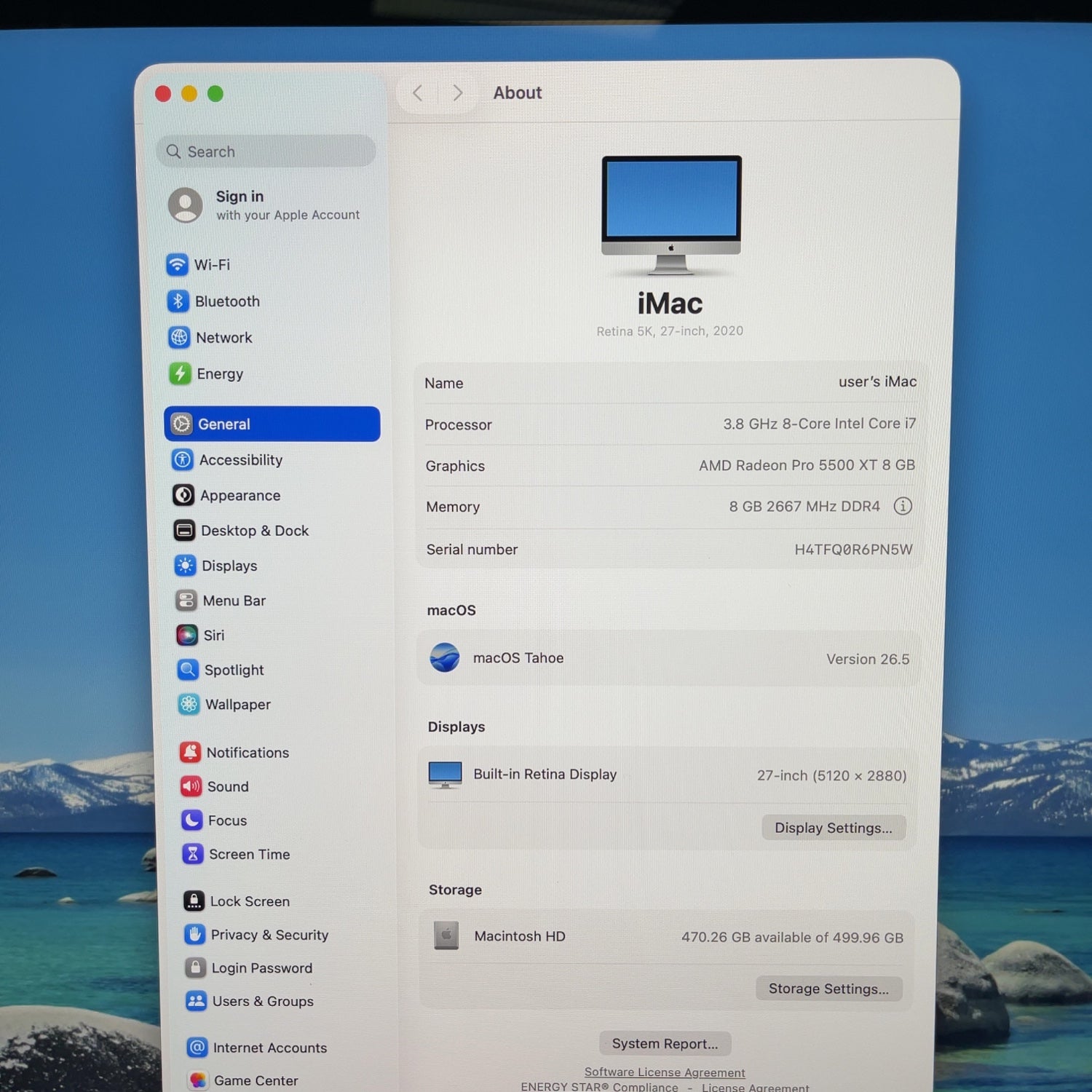Click the "Retina 5K, 27-inch, 2020" subtitle
This screenshot has height=1092, width=1092.
click(x=670, y=331)
